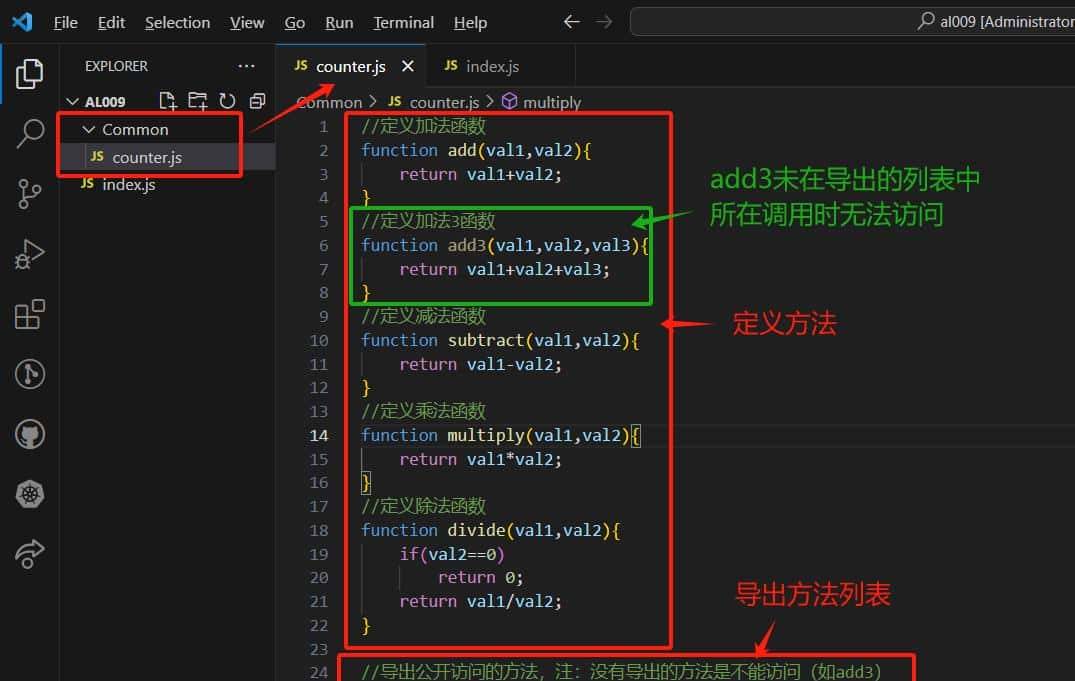Viewport: 1075px width, 681px height.
Task: Open the Search view icon
Action: pyautogui.click(x=30, y=134)
